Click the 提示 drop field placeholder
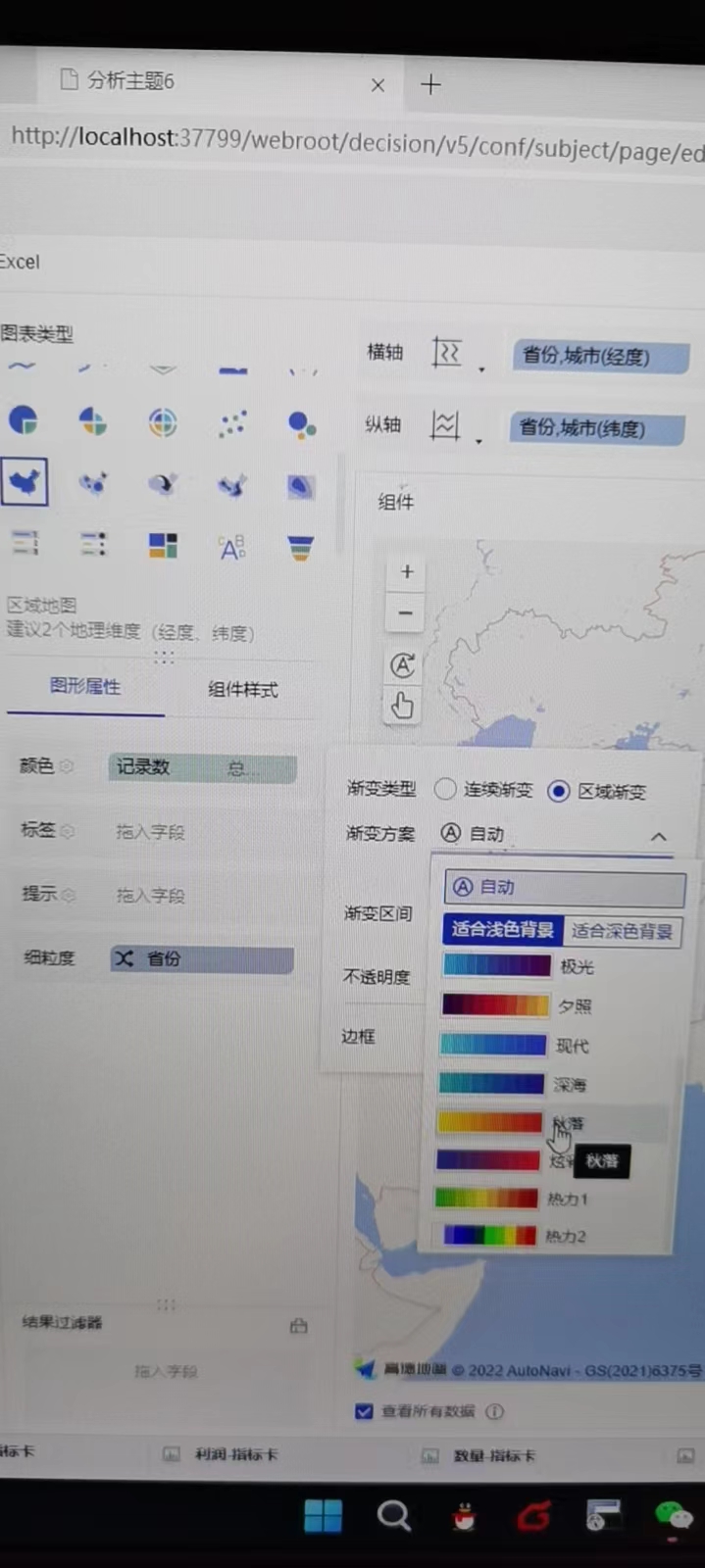 (150, 896)
